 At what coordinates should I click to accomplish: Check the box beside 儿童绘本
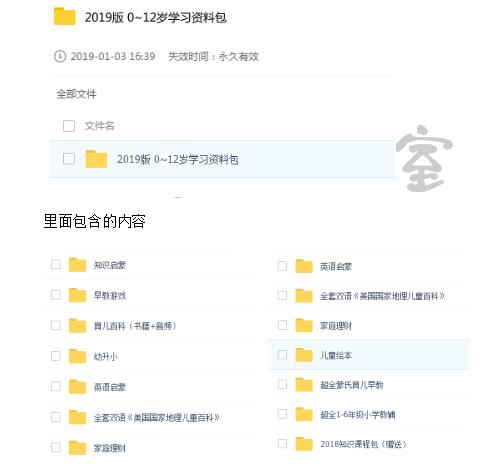[x=282, y=355]
